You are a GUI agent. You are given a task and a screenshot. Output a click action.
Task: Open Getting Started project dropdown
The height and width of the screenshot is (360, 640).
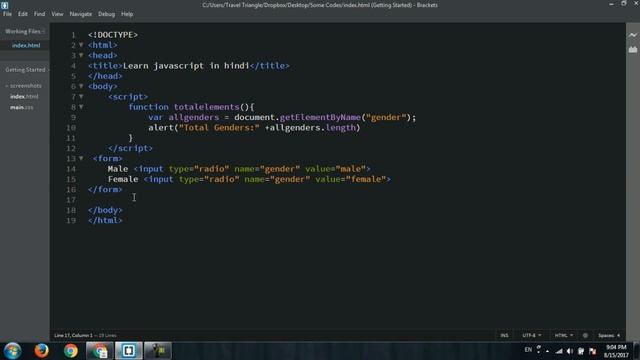(27, 70)
